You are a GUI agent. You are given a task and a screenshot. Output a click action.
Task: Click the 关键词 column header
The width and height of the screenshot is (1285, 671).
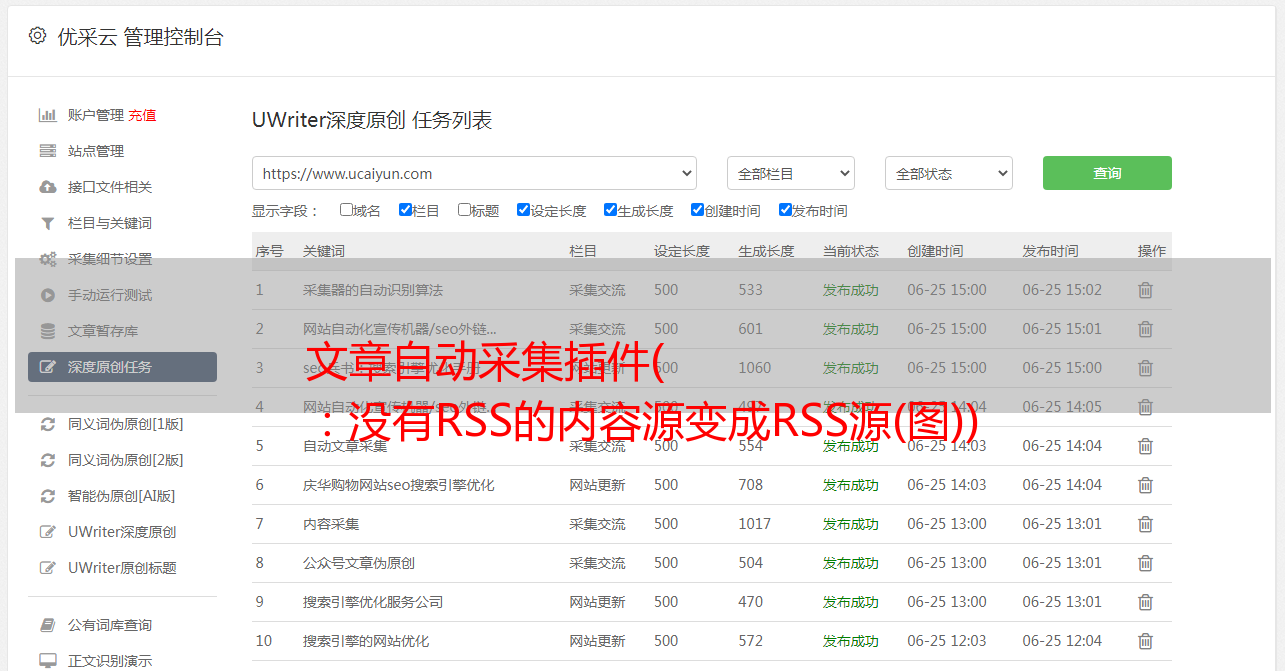tap(324, 251)
